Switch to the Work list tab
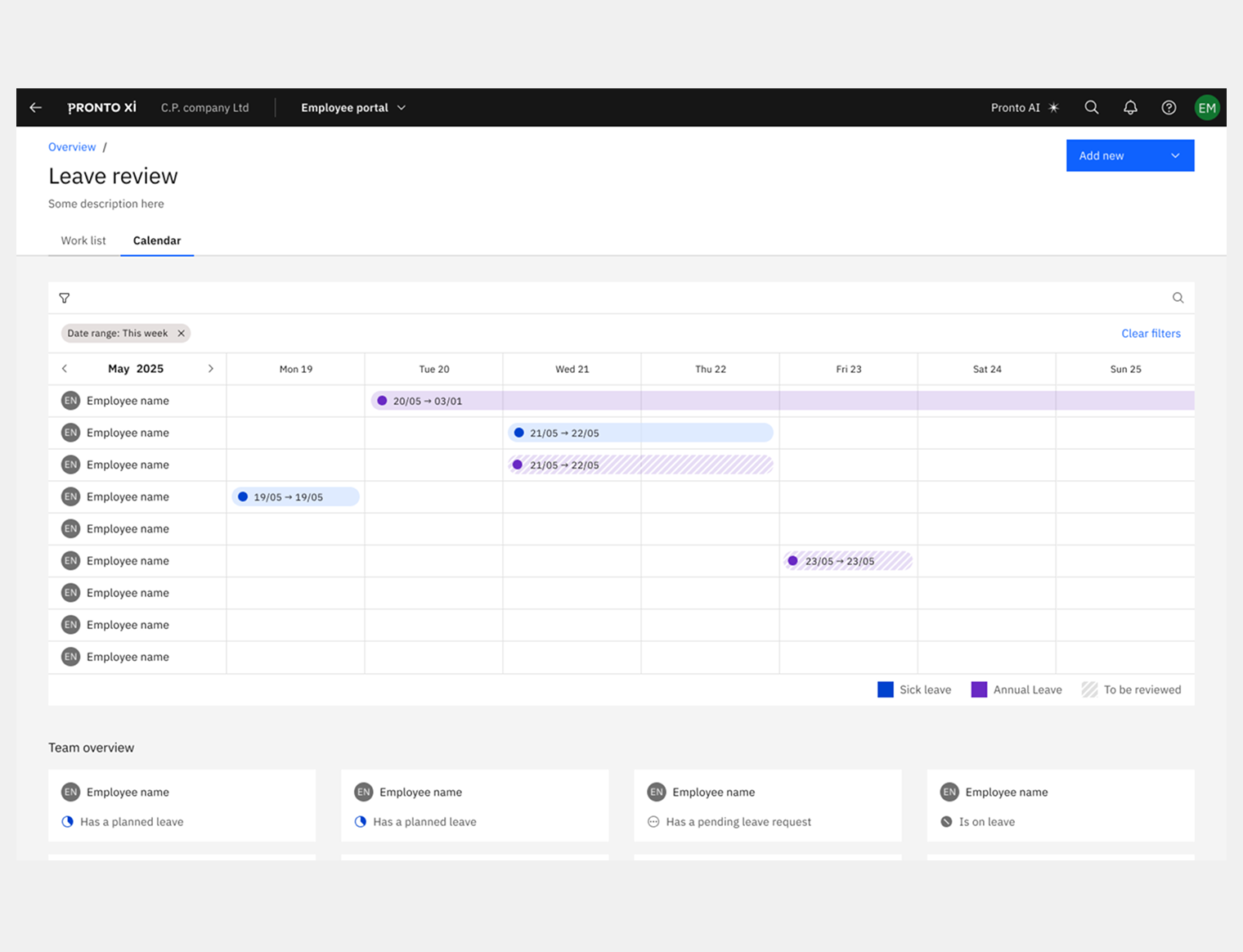 coord(83,240)
